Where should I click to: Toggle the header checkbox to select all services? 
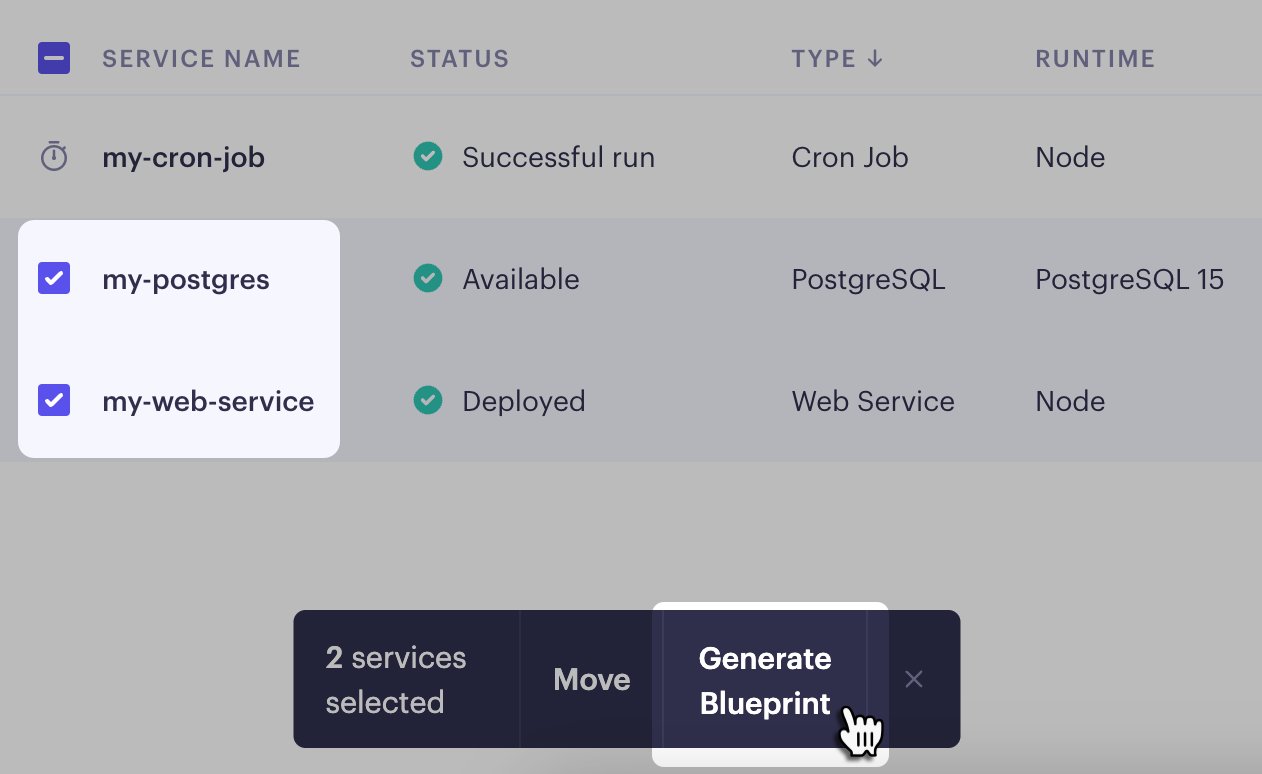pos(53,58)
